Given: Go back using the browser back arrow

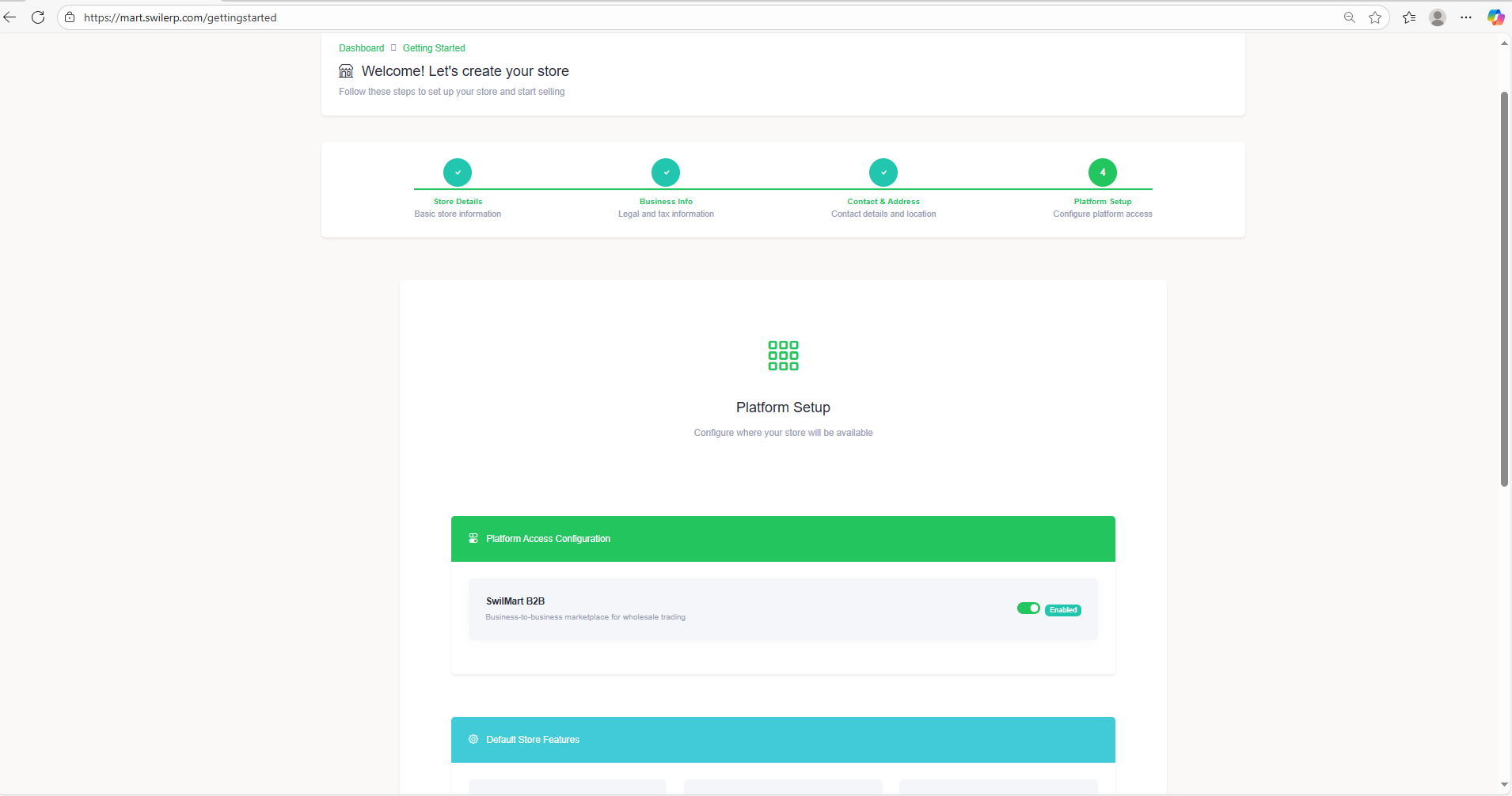Looking at the screenshot, I should tap(9, 17).
